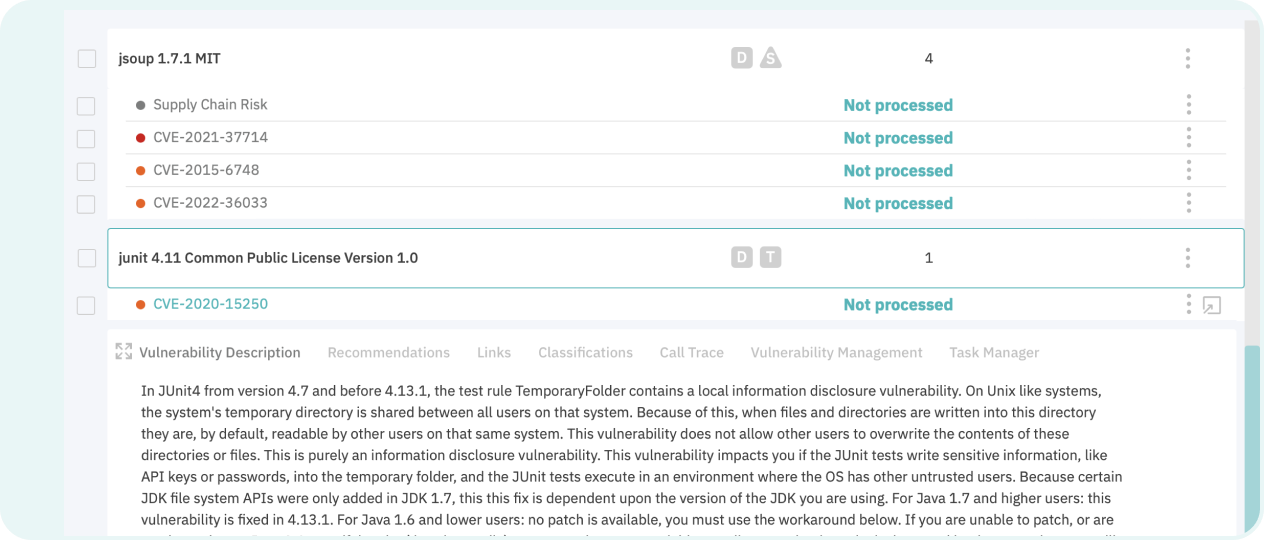This screenshot has width=1264, height=540.
Task: Click the vertical scrollbar thumb
Action: click(x=1252, y=438)
